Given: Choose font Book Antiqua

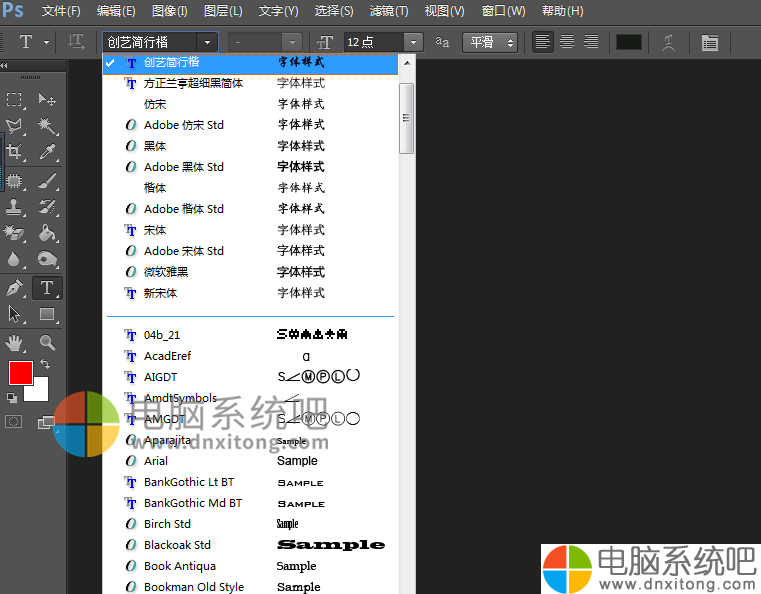Looking at the screenshot, I should point(250,566).
